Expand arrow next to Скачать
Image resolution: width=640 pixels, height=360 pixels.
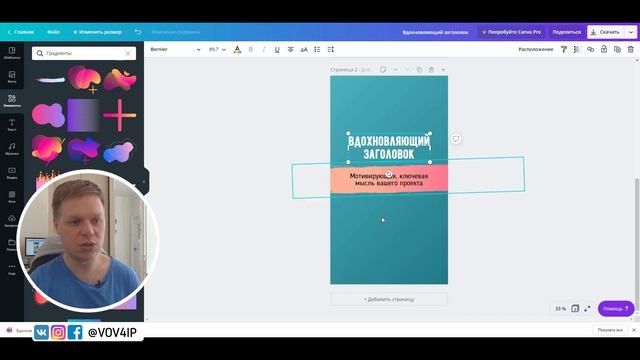point(631,32)
